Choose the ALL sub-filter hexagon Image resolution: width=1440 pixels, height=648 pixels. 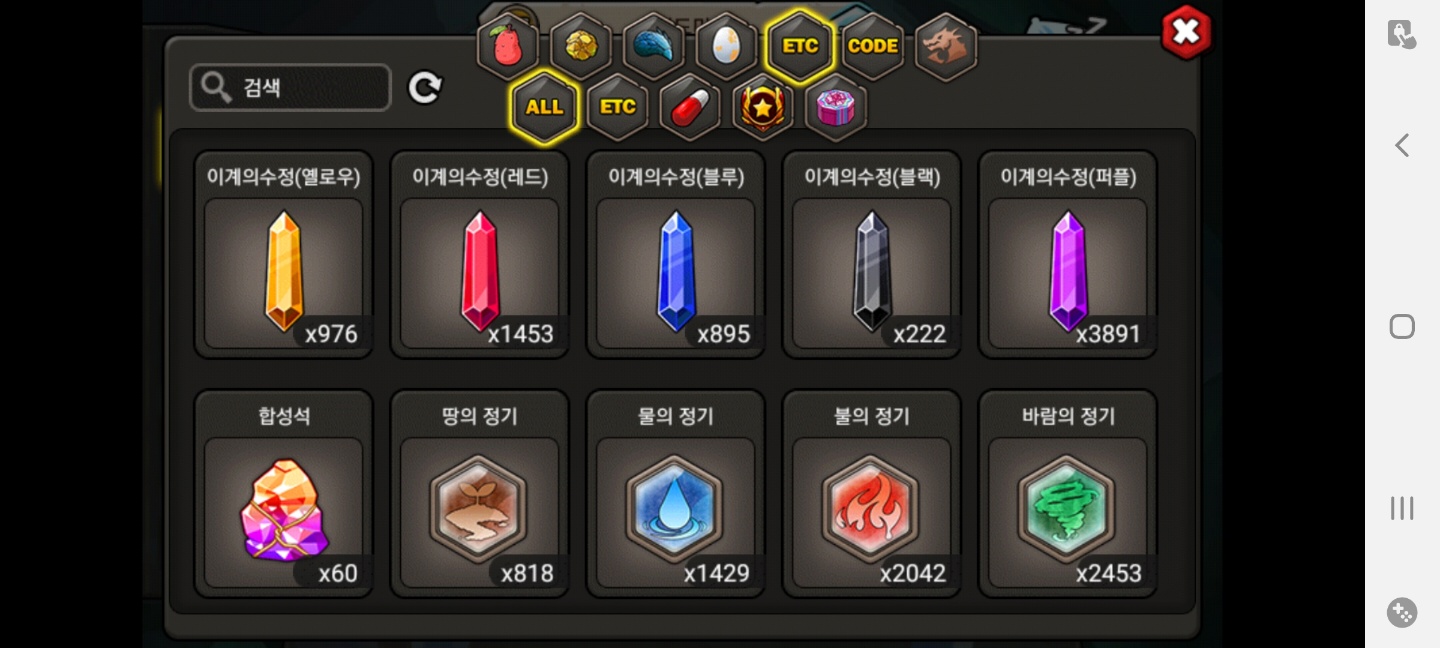(545, 106)
